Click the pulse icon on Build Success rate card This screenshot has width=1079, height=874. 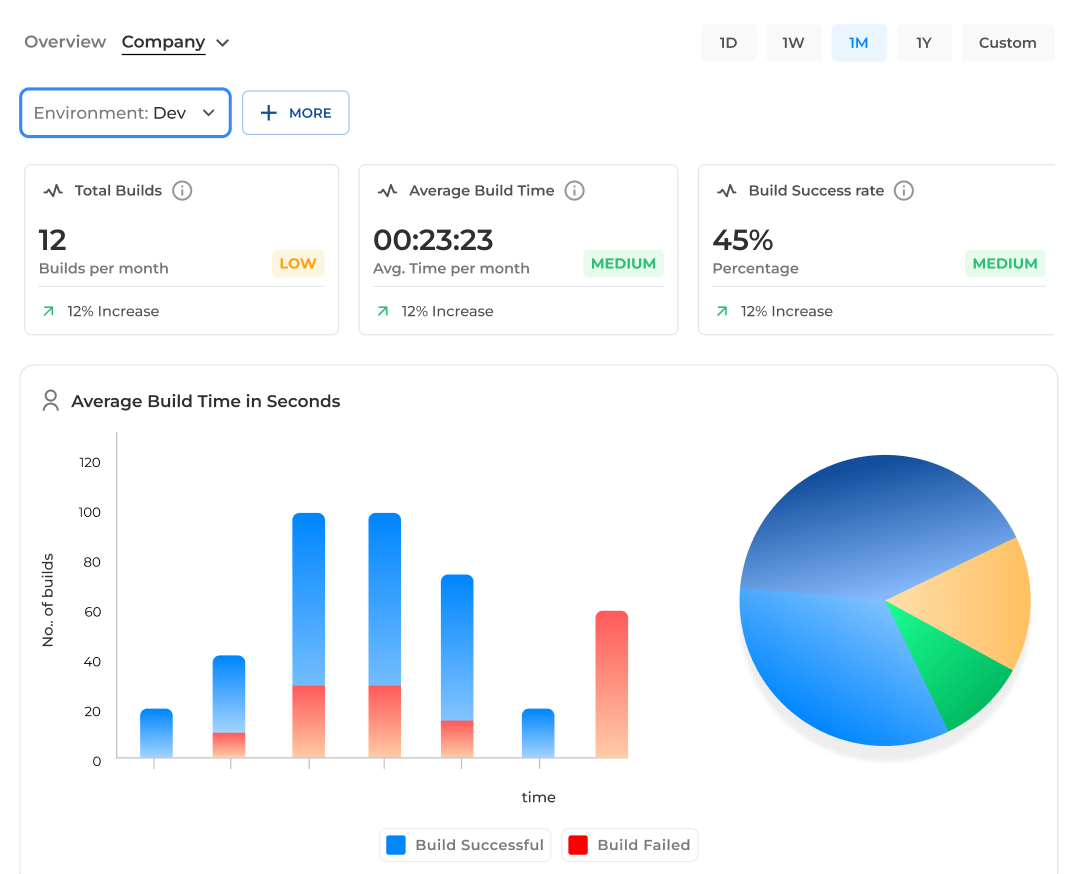(x=727, y=191)
